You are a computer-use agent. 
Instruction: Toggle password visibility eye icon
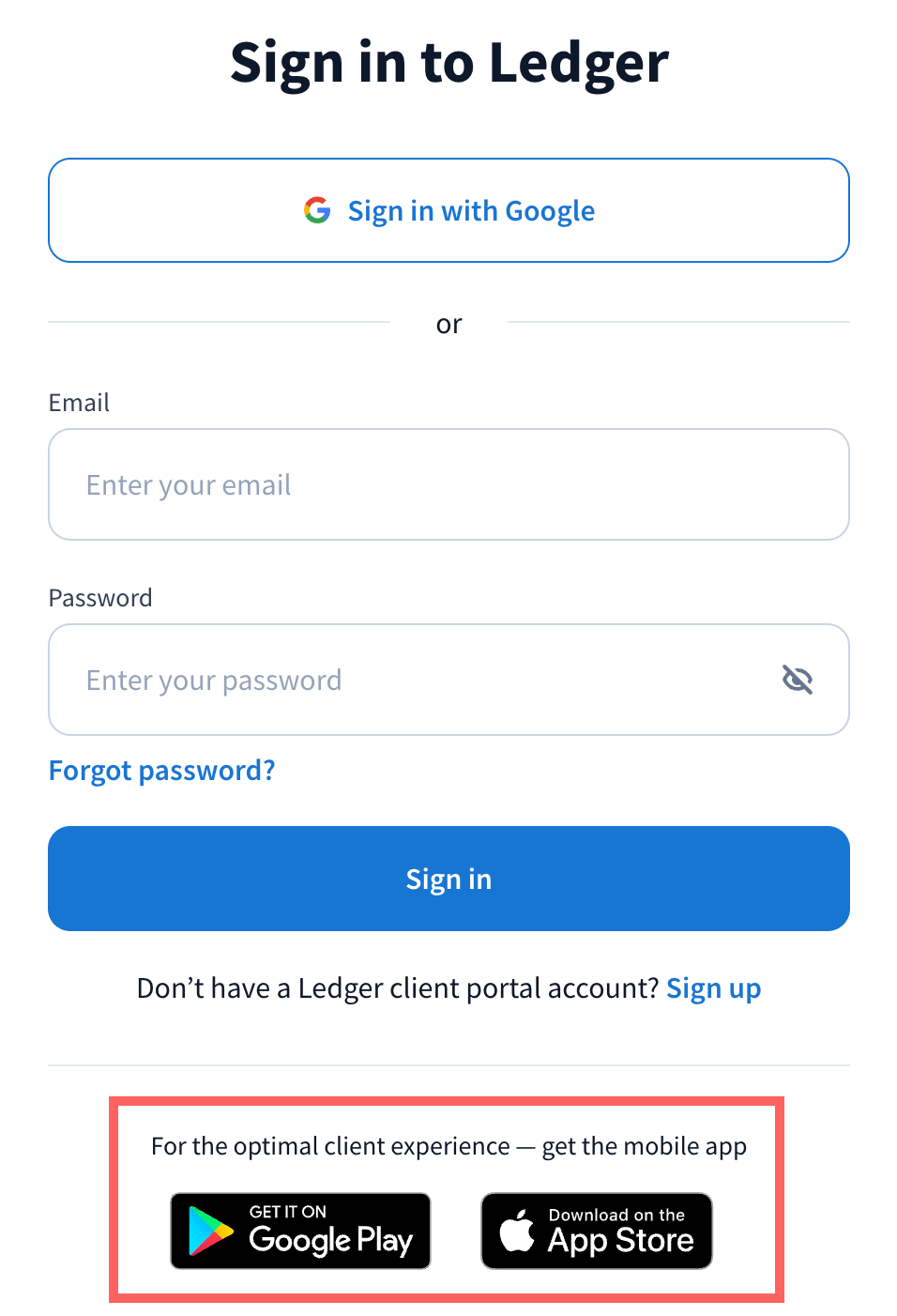(x=798, y=679)
